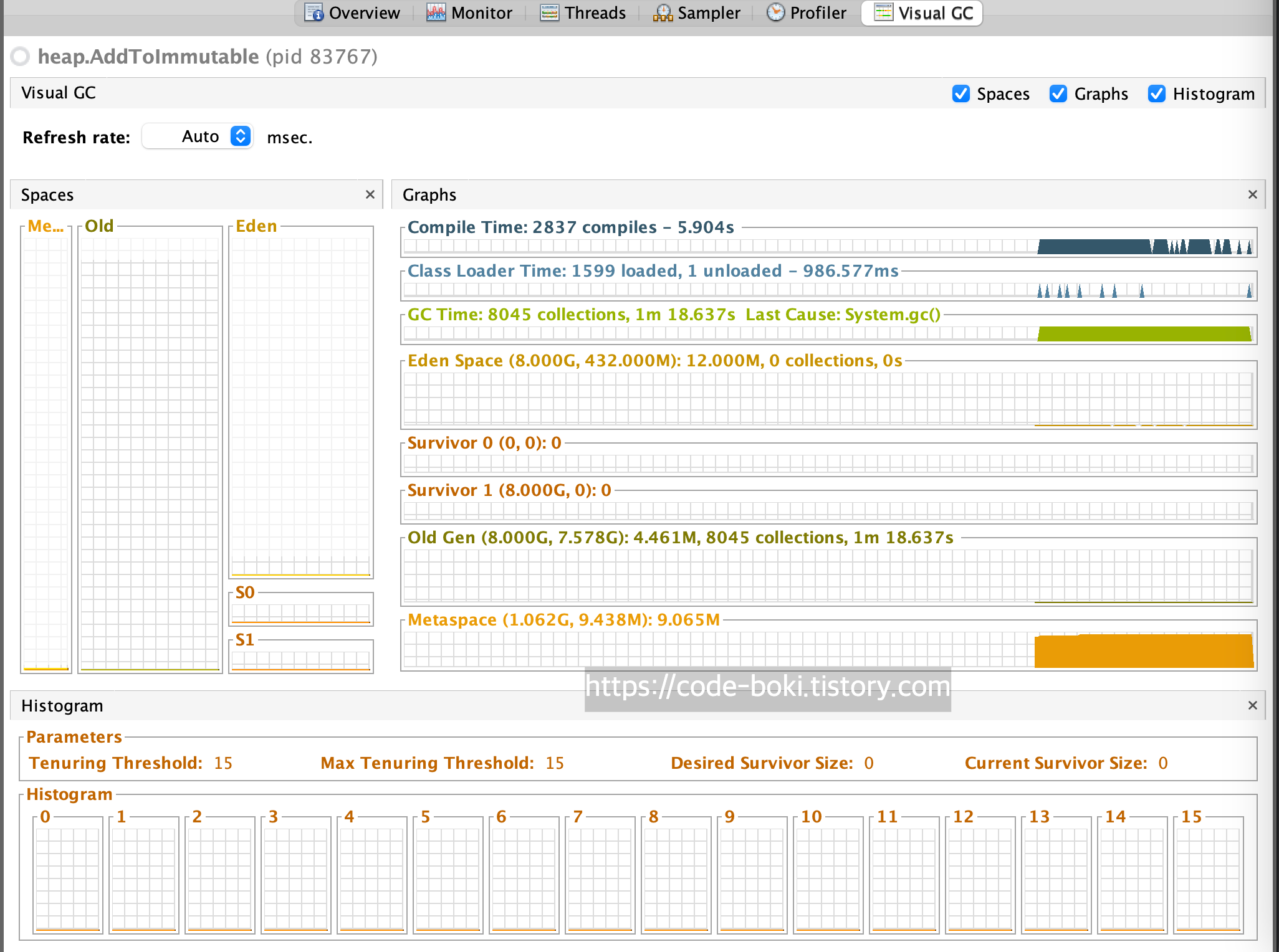Click the Visual GC tab icon
This screenshot has width=1279, height=952.
[x=883, y=12]
